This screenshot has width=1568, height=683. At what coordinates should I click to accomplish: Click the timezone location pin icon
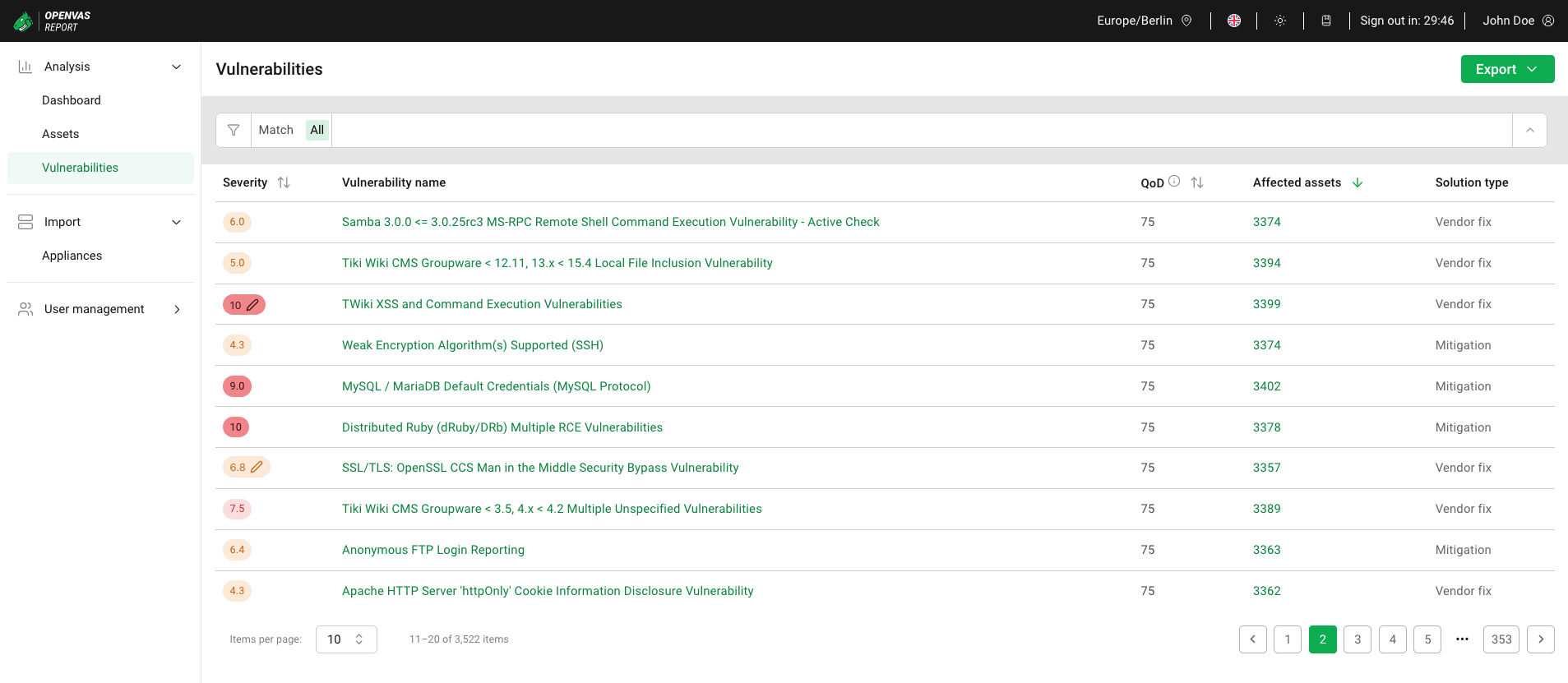coord(1186,21)
